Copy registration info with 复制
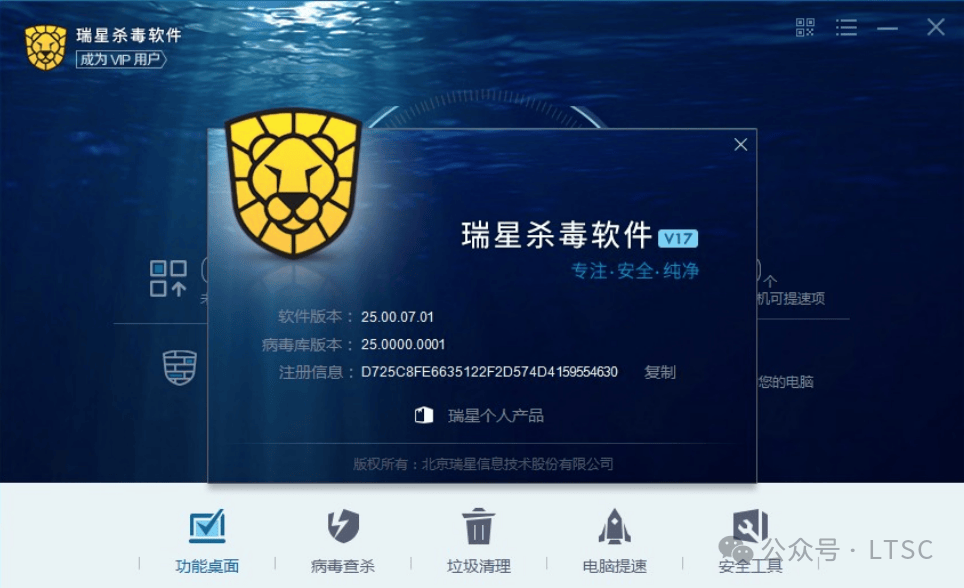Screen dimensions: 964x588 pyautogui.click(x=660, y=372)
